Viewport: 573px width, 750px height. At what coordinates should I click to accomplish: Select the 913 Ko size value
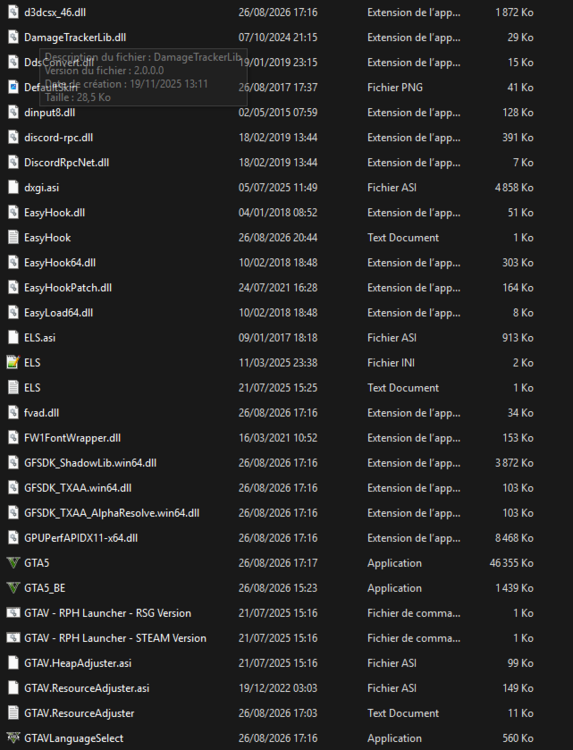[x=518, y=338]
